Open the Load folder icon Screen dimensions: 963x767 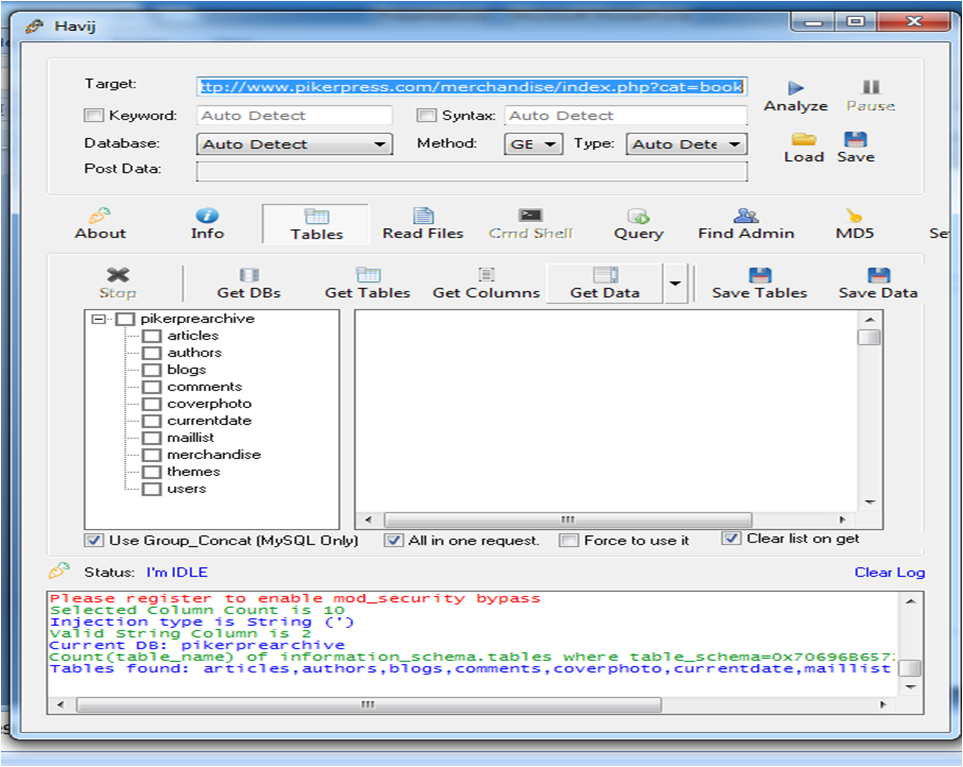click(x=803, y=139)
